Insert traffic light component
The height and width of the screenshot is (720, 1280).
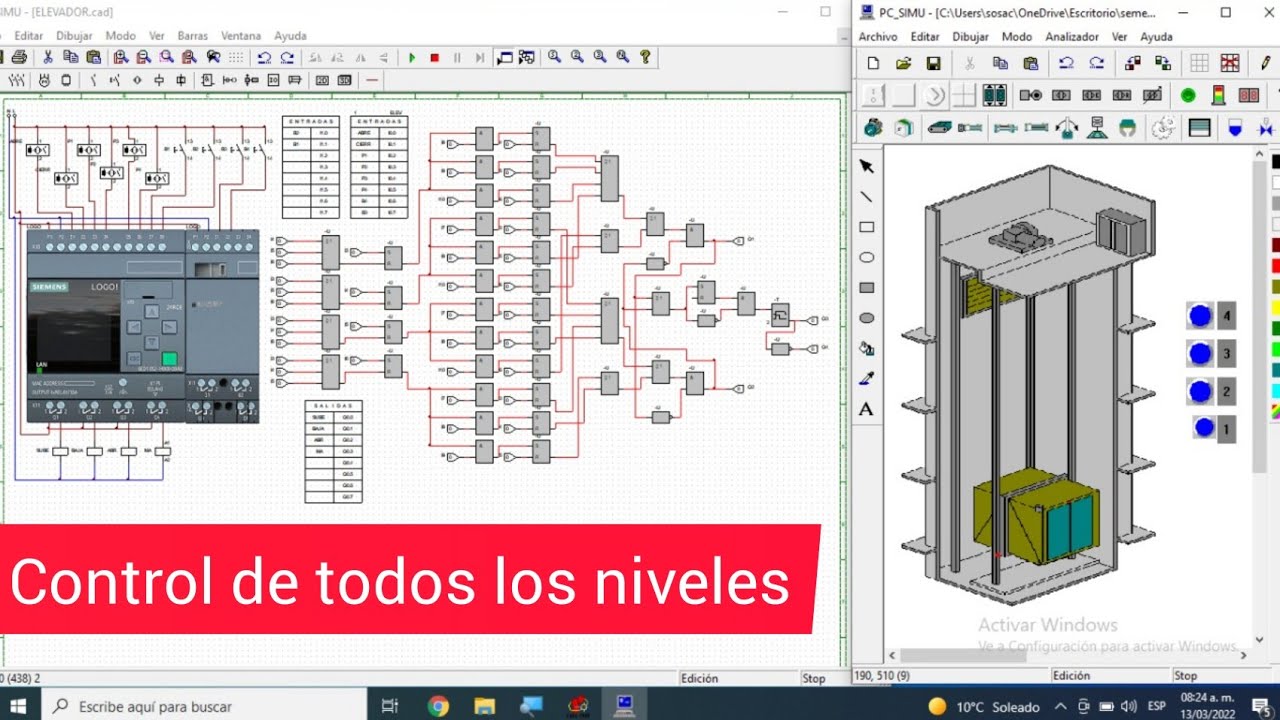tap(1218, 95)
